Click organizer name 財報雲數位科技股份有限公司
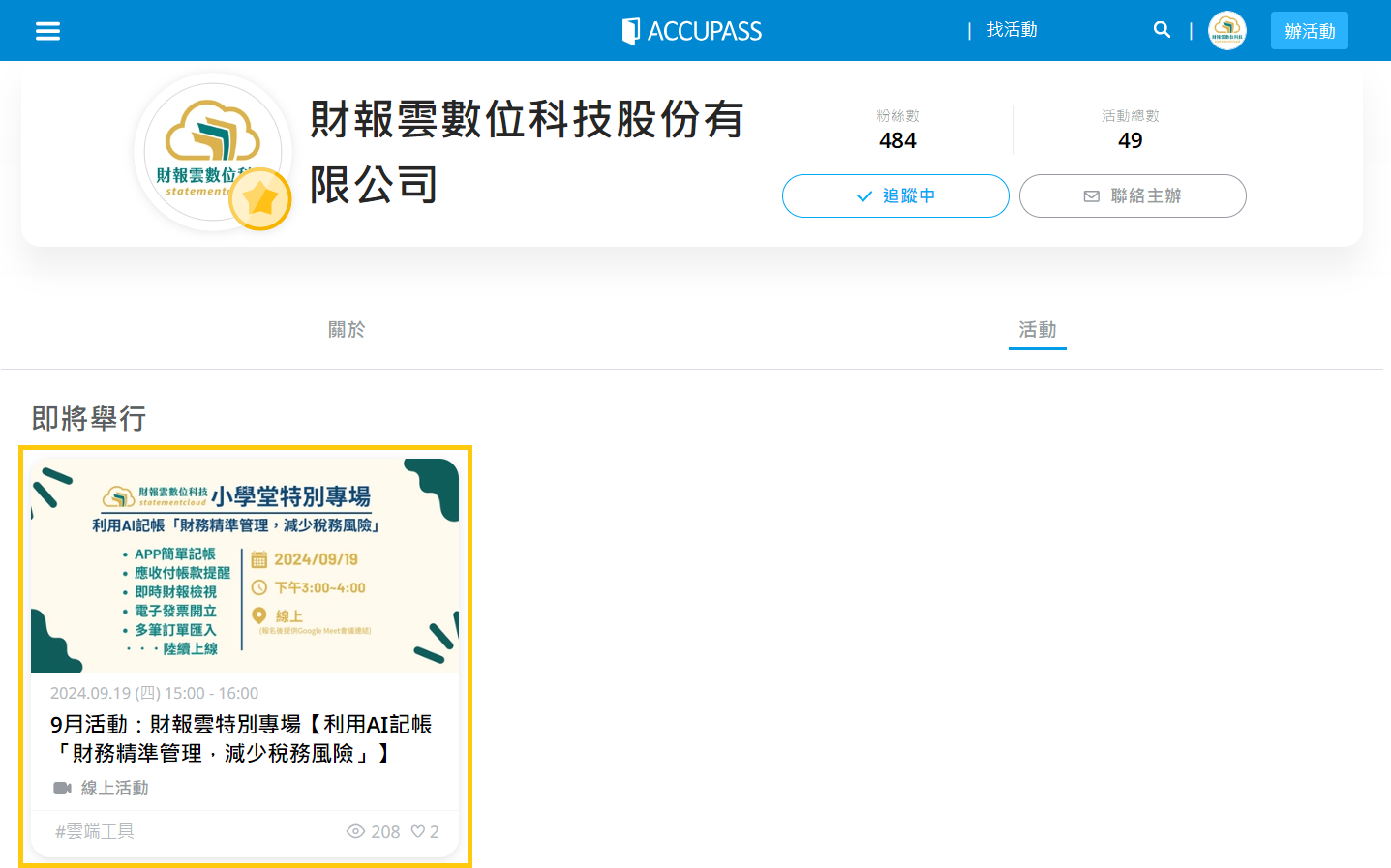 [x=528, y=152]
